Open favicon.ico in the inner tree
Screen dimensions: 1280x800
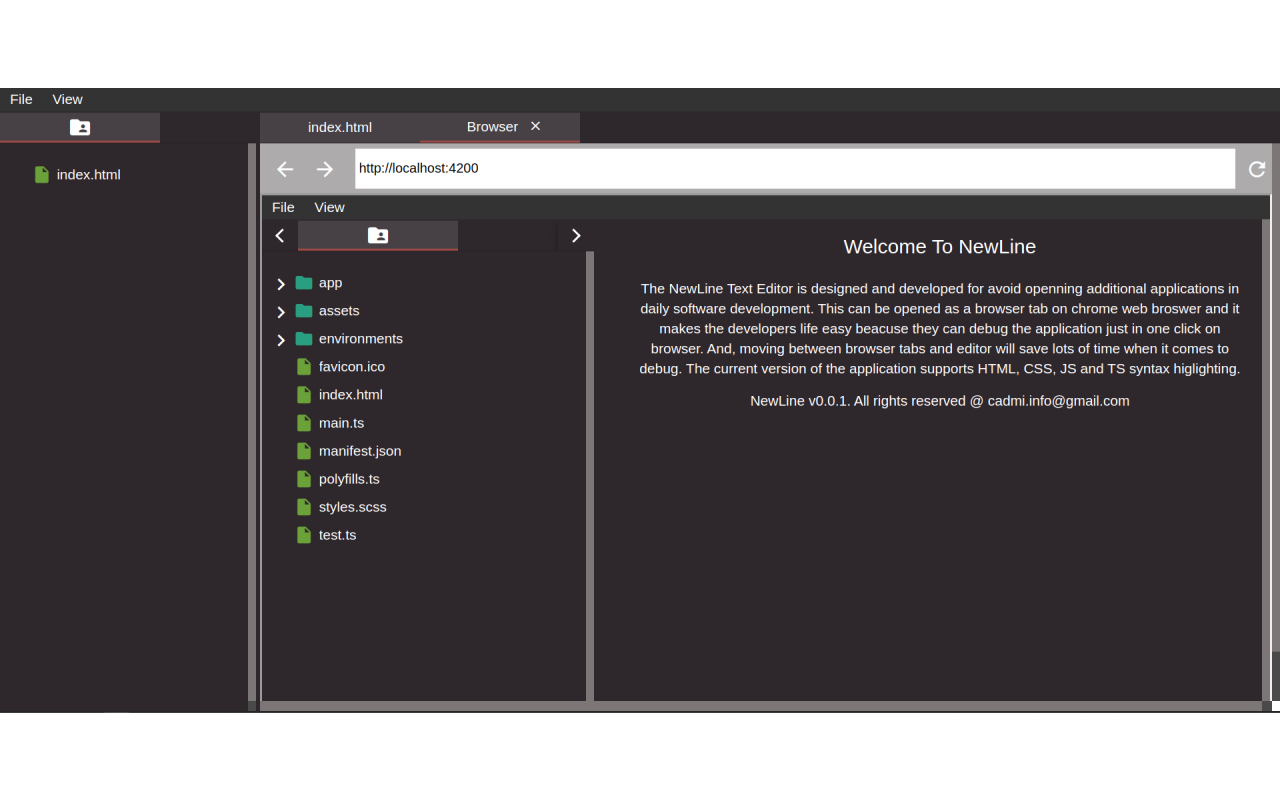tap(352, 367)
